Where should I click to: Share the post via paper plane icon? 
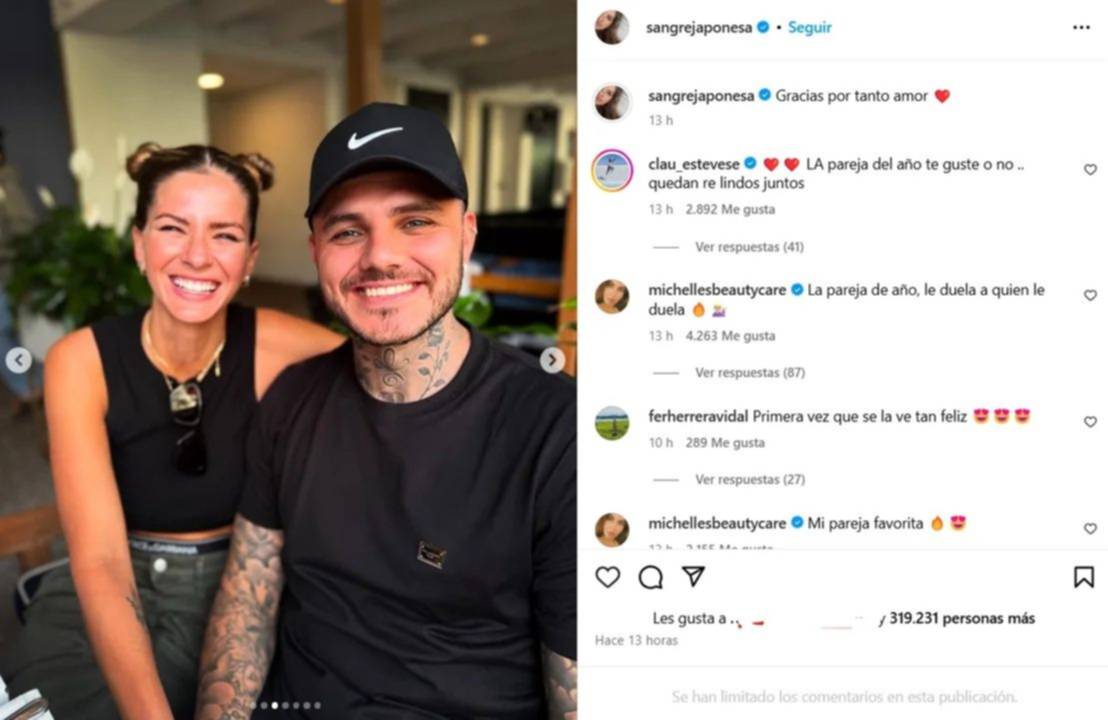coord(694,577)
